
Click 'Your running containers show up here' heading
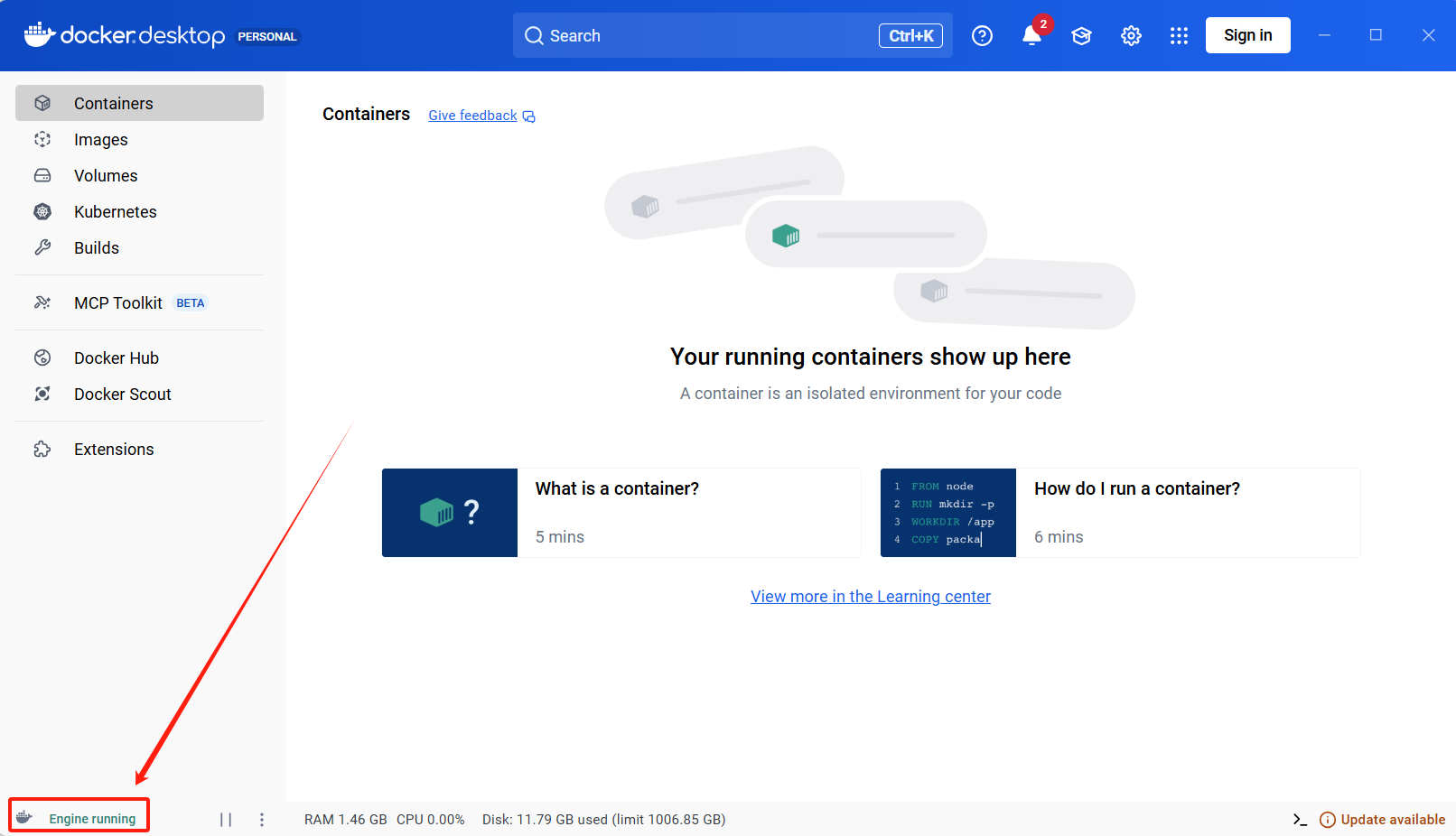871,357
